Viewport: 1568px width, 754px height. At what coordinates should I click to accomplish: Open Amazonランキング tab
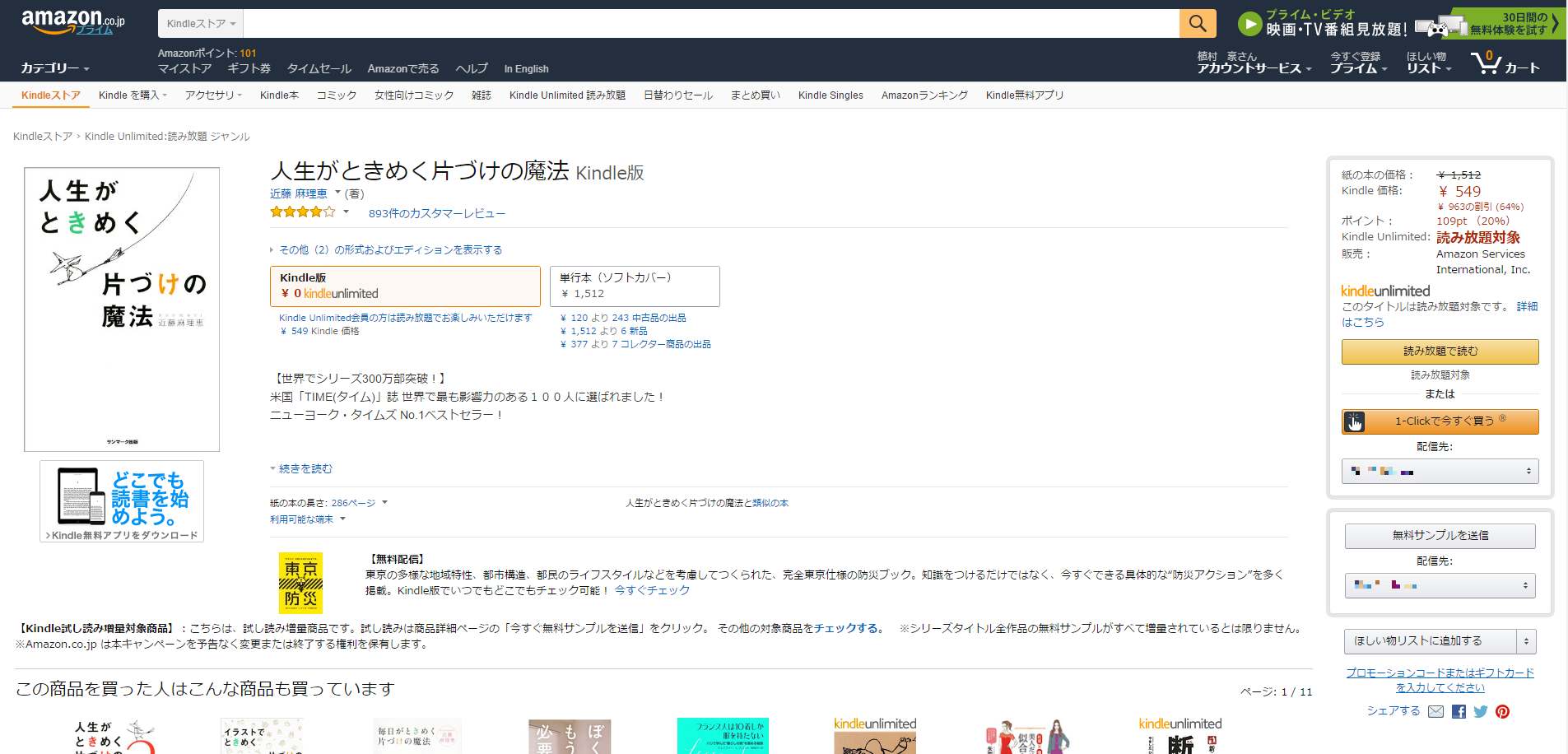(x=924, y=95)
